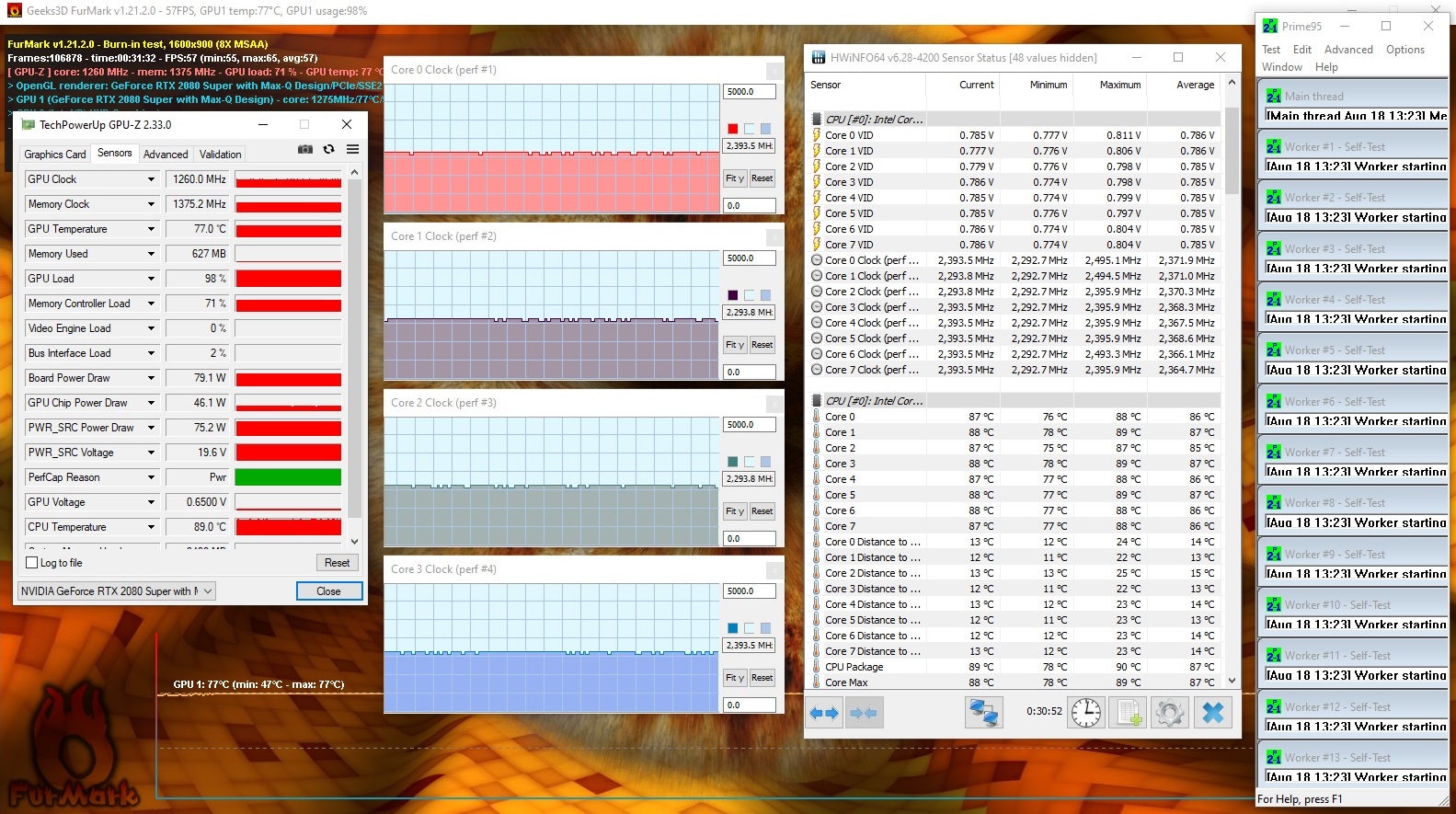Click the FurMark title bar icon

[14, 11]
